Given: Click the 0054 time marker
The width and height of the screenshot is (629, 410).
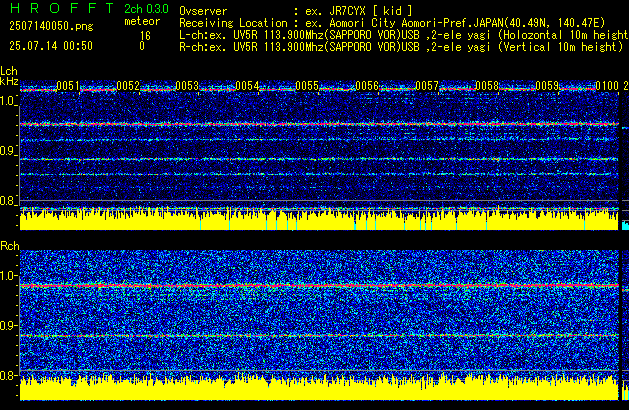Looking at the screenshot, I should tap(248, 86).
